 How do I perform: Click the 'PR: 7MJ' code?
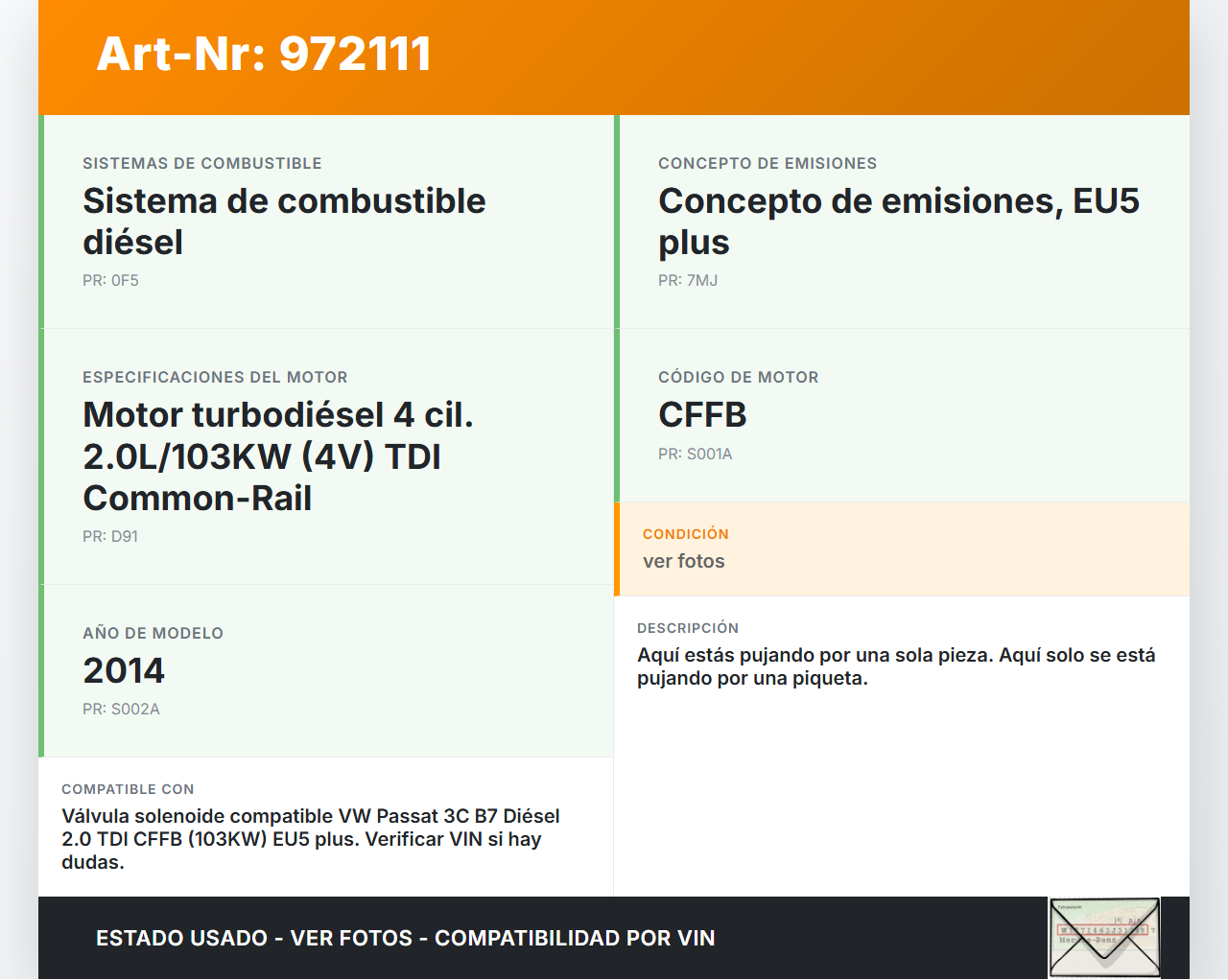(x=688, y=281)
